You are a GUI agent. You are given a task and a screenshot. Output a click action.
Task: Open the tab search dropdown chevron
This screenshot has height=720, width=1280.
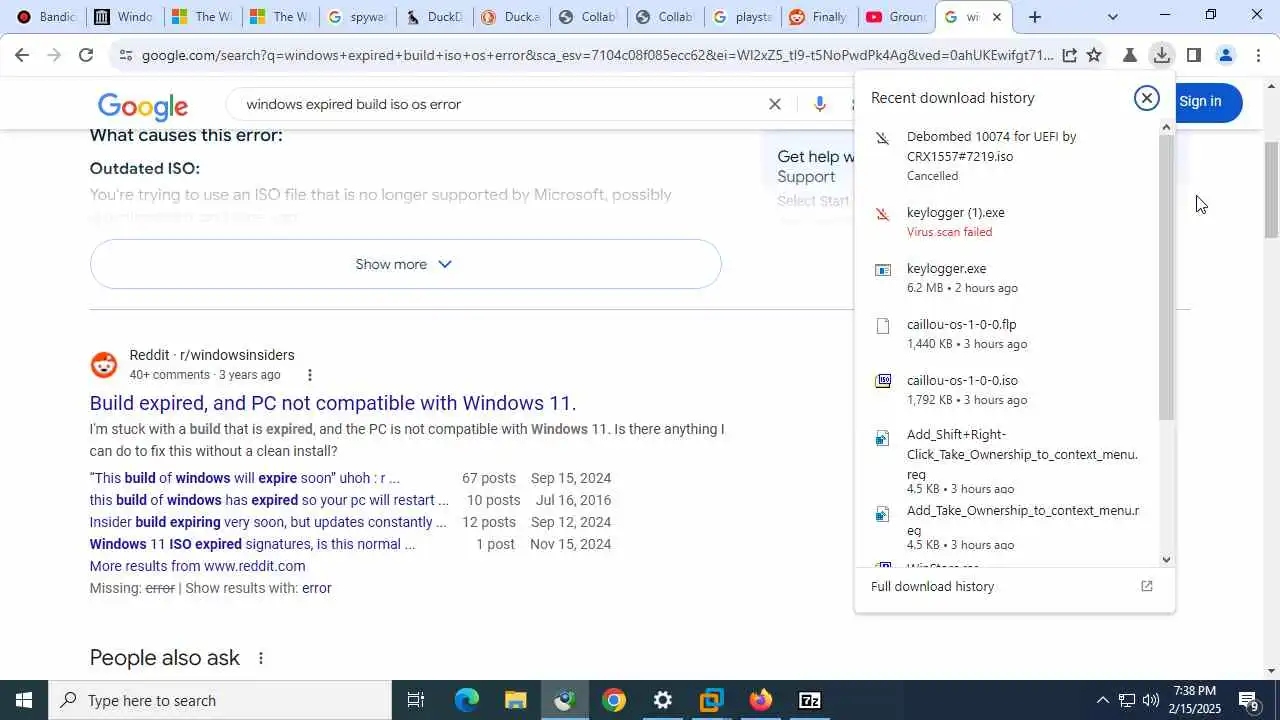click(x=1112, y=17)
